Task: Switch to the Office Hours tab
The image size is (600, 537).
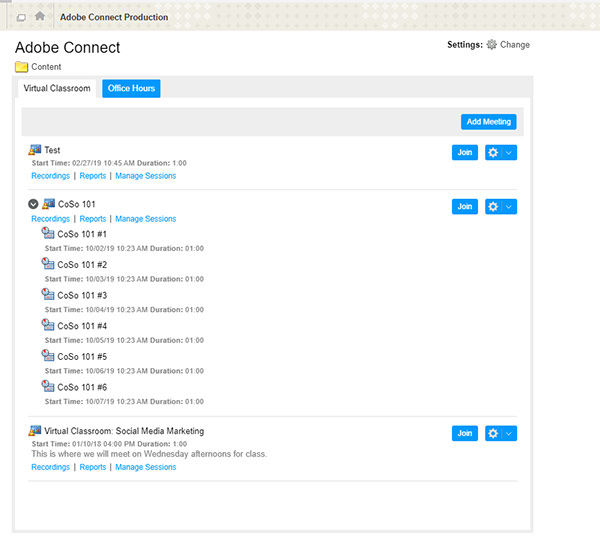Action: [131, 88]
